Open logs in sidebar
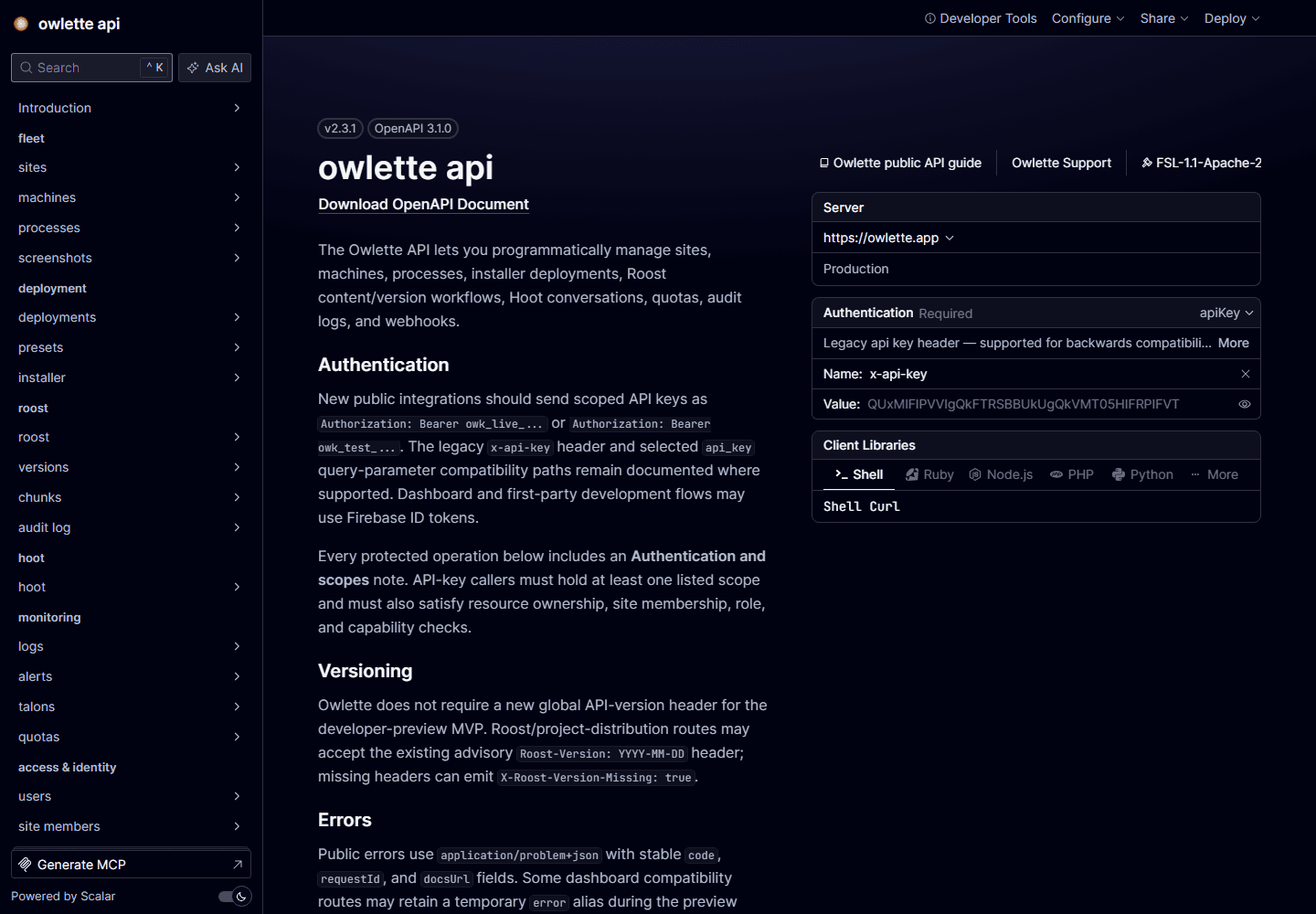Screen dimensions: 1316x914 pyautogui.click(x=131, y=646)
